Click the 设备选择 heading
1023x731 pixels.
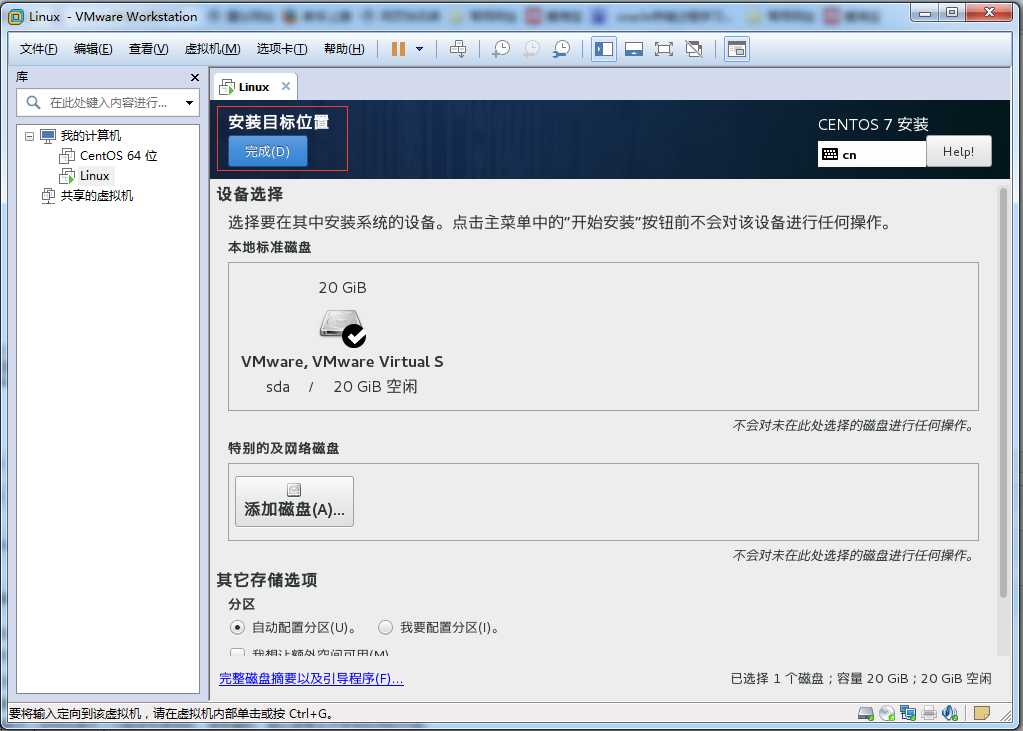coord(250,194)
